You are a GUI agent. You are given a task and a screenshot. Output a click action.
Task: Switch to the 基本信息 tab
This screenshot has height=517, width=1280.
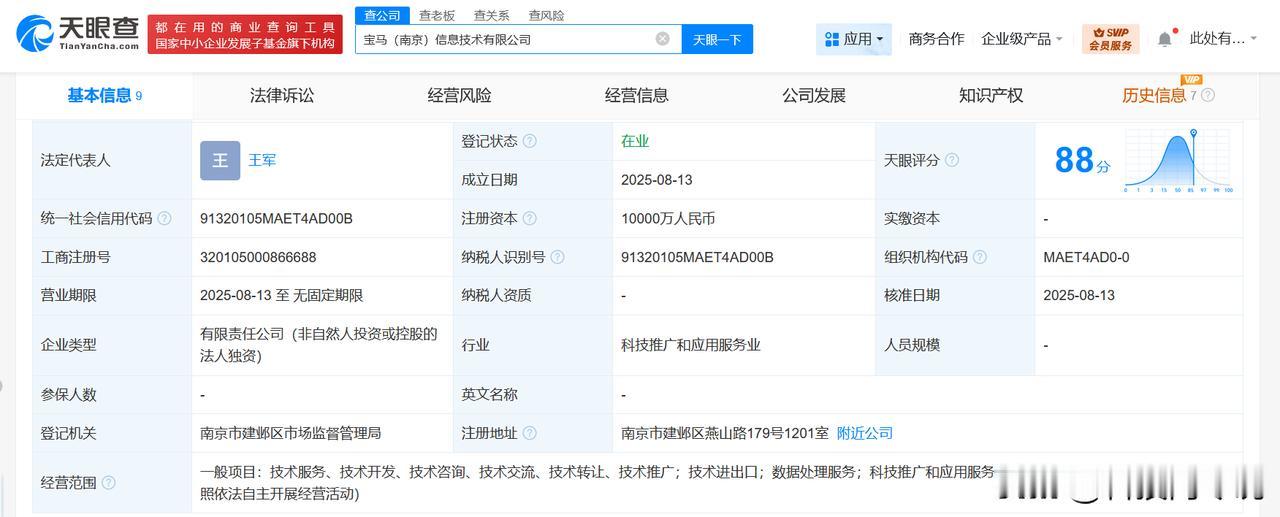[104, 96]
